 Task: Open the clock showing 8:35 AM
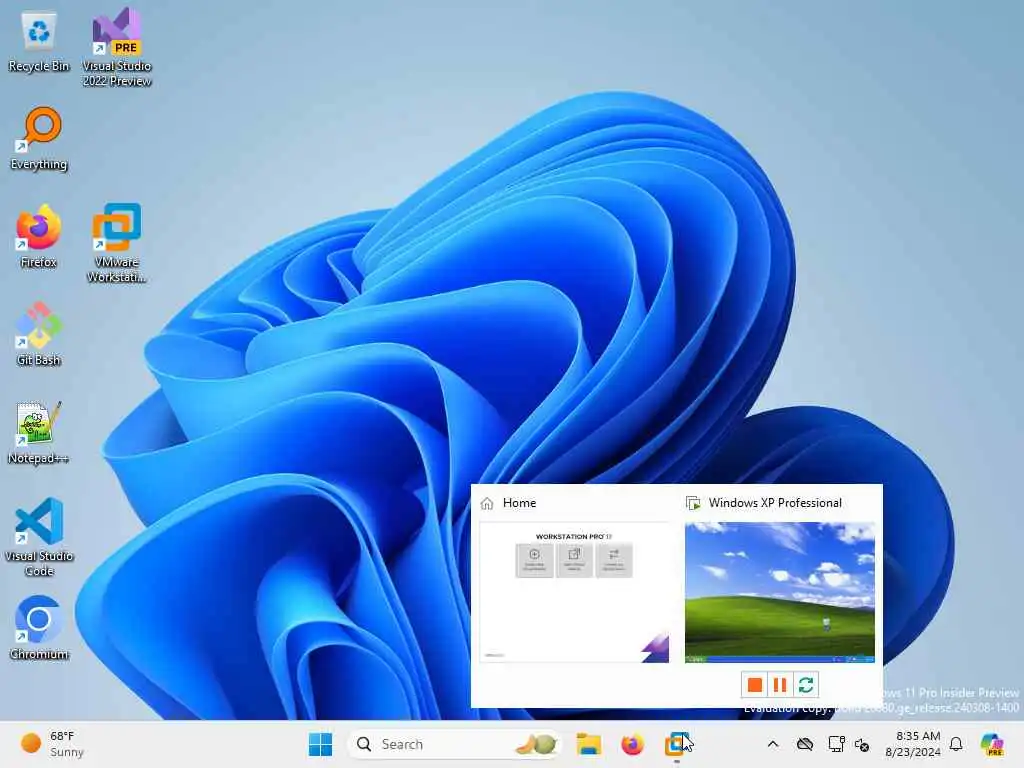point(913,744)
